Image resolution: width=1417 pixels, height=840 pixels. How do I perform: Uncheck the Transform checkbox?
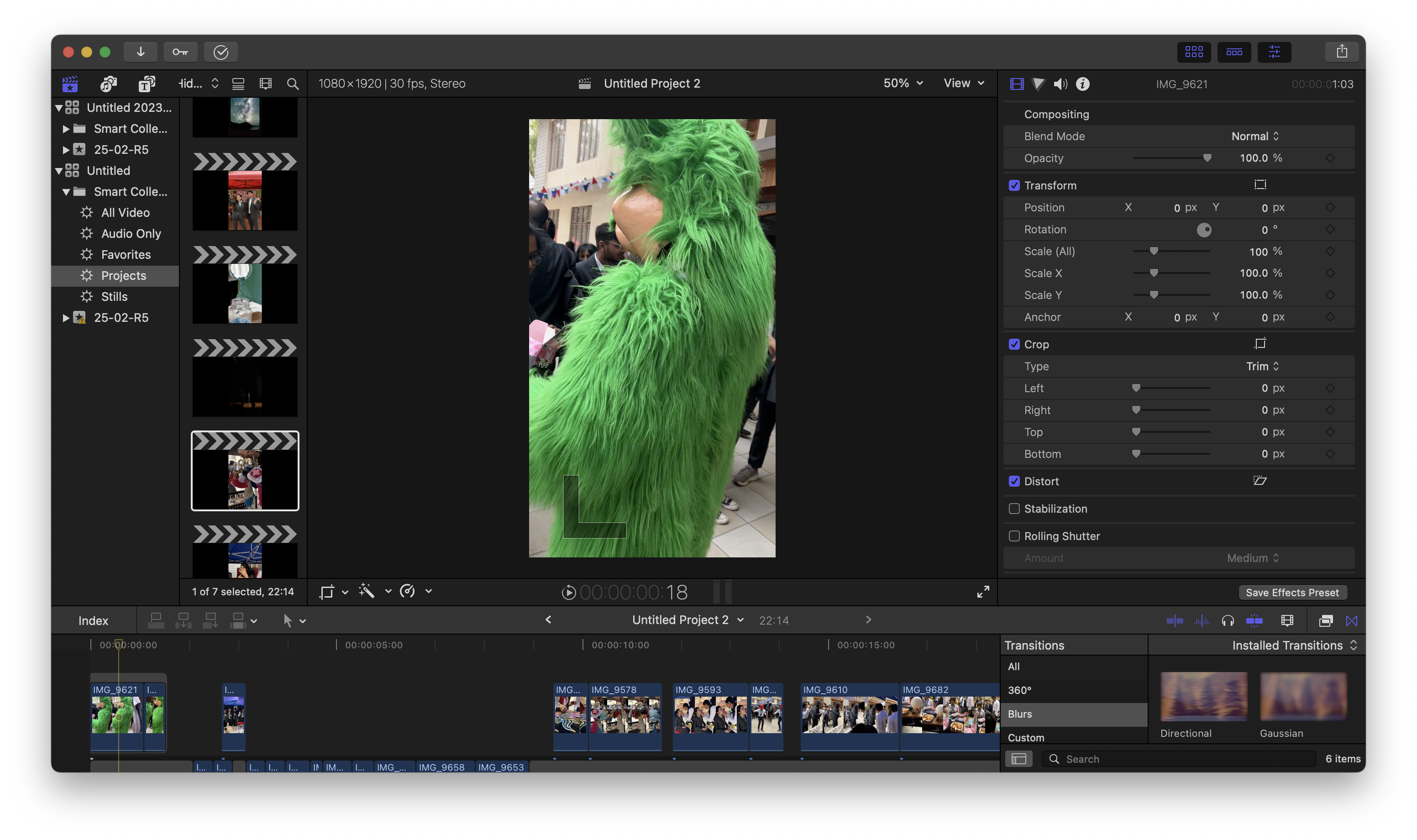point(1014,185)
